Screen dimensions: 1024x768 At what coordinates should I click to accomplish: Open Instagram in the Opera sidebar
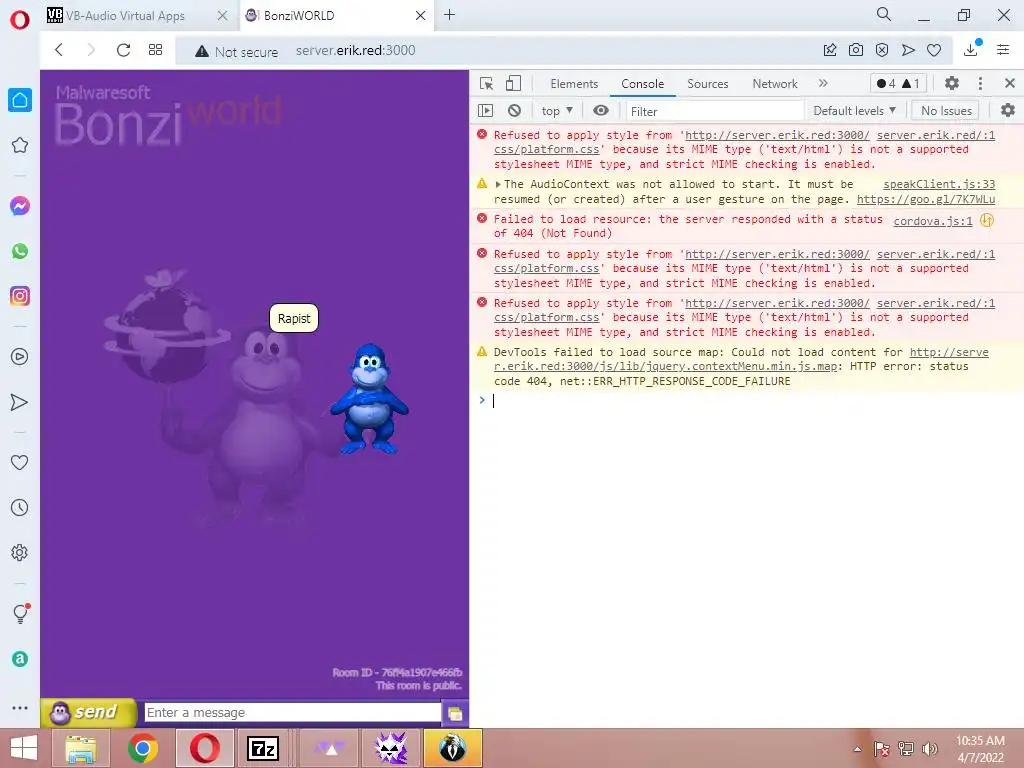click(20, 296)
